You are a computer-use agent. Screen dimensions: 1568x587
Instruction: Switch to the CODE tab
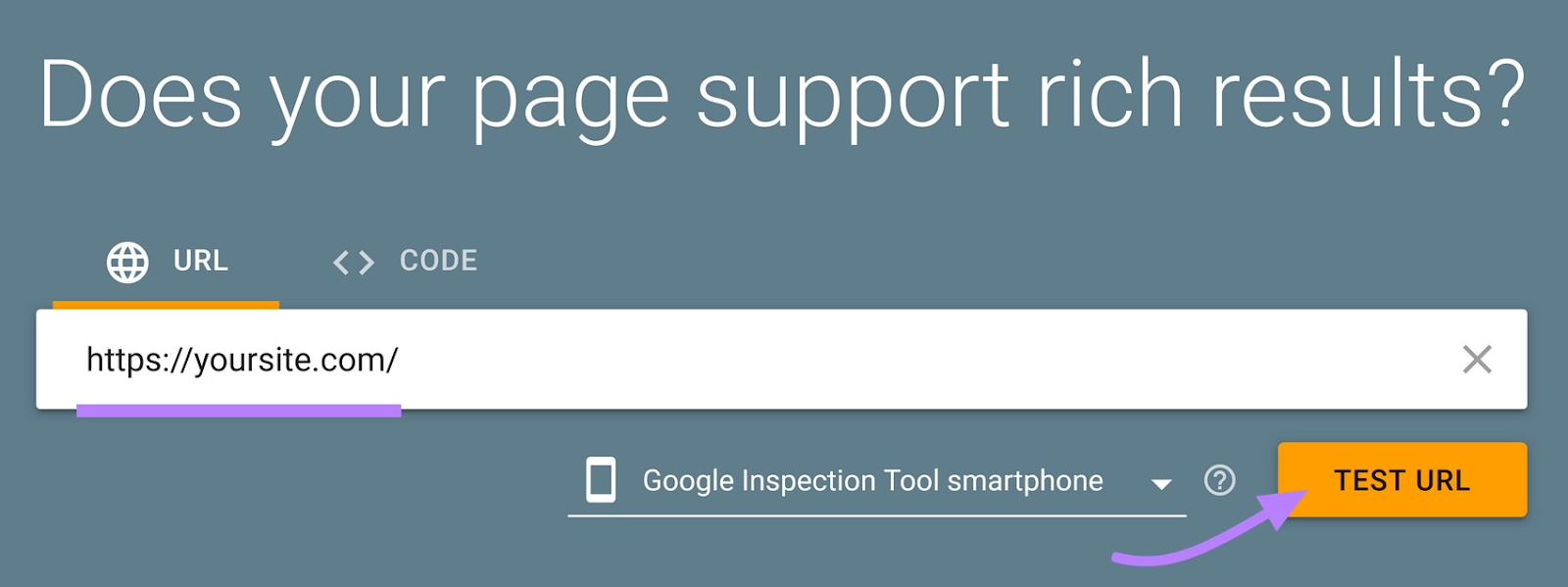436,261
